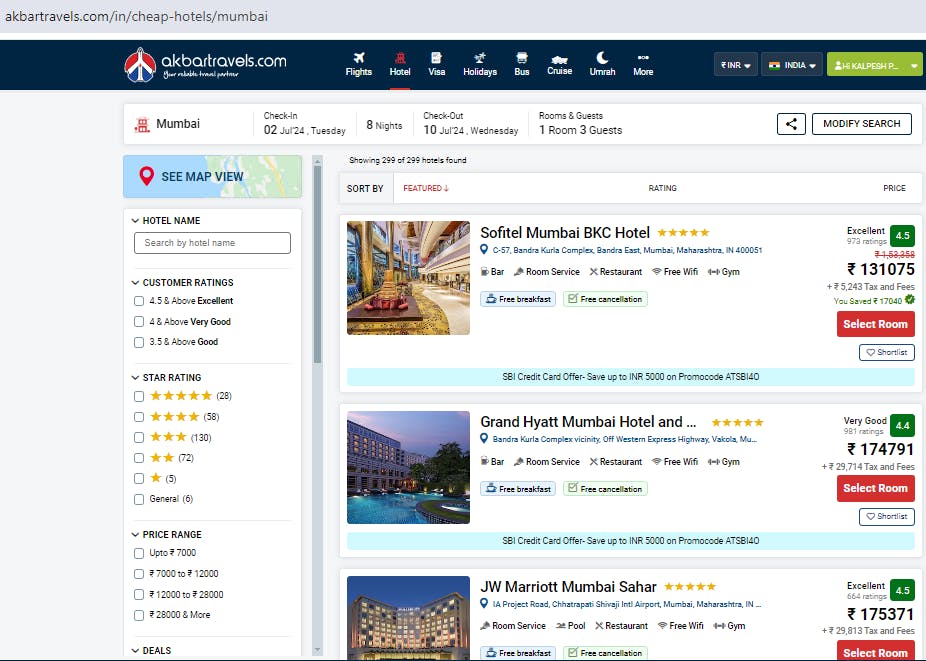Click Select Room for Sofitel Mumbai BKC
926x661 pixels.
(875, 324)
